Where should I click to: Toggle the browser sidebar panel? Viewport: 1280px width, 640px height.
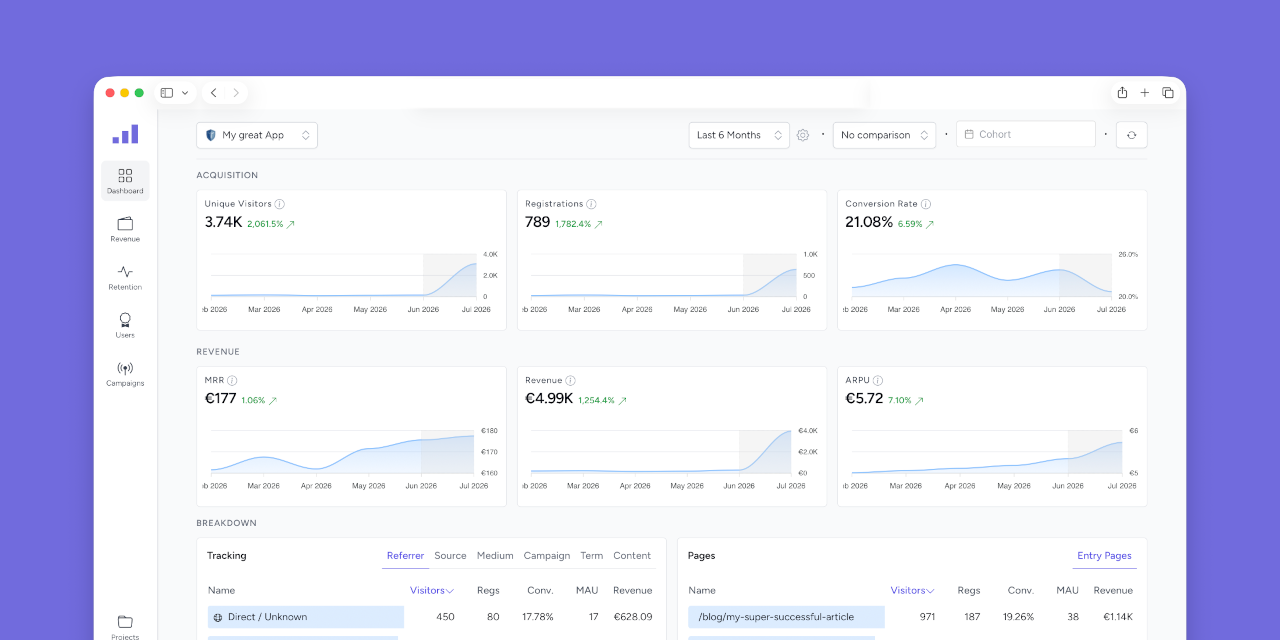[167, 93]
